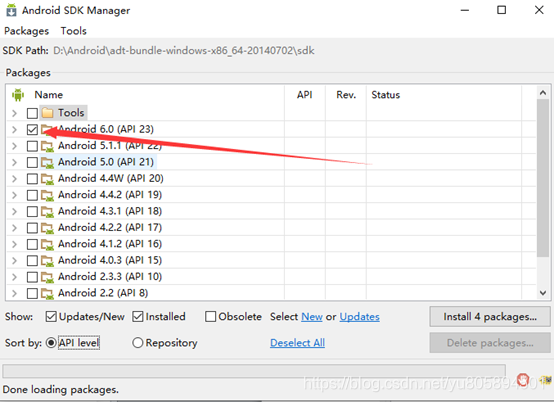This screenshot has height=402, width=554.
Task: Click the Android 4.0.3 (API 15) folder icon
Action: (47, 260)
